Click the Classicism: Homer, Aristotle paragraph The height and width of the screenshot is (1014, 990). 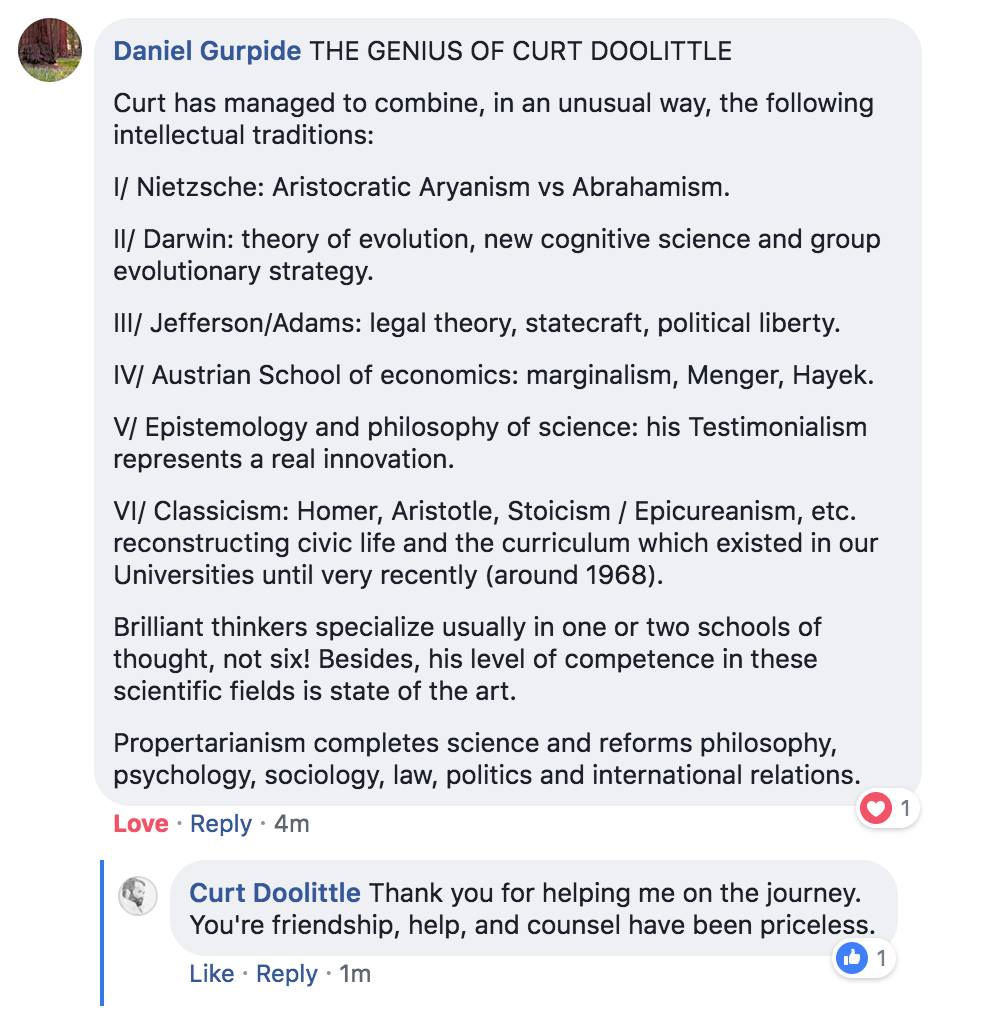[x=496, y=544]
